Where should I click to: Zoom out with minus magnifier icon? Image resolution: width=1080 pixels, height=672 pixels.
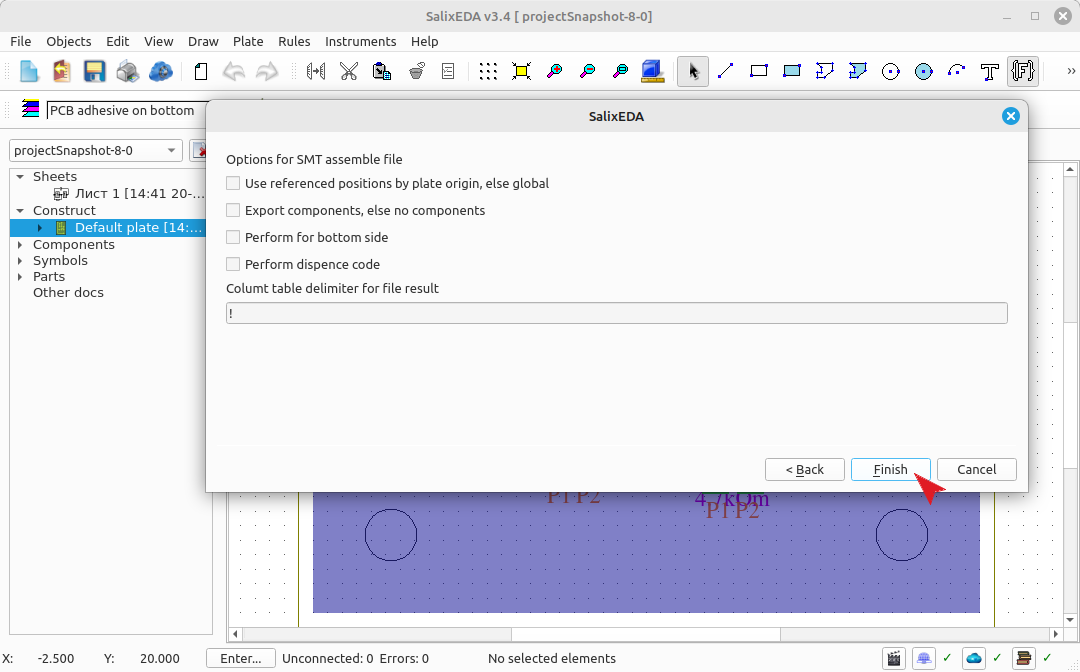click(x=588, y=71)
